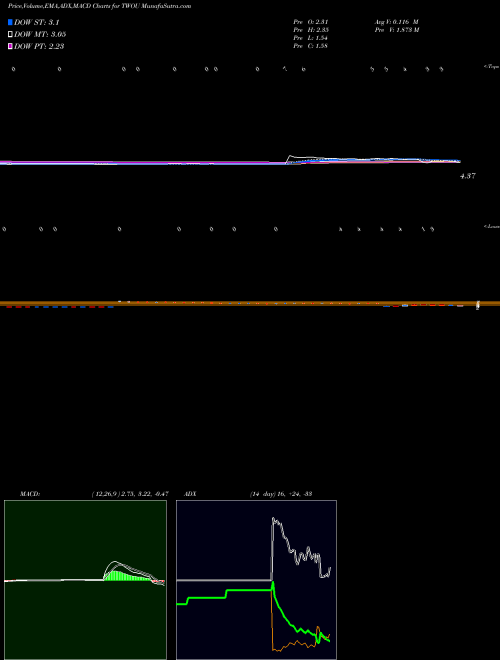Click the 'Pre V: 1.873 M' value
The height and width of the screenshot is (660, 500).
[396, 30]
